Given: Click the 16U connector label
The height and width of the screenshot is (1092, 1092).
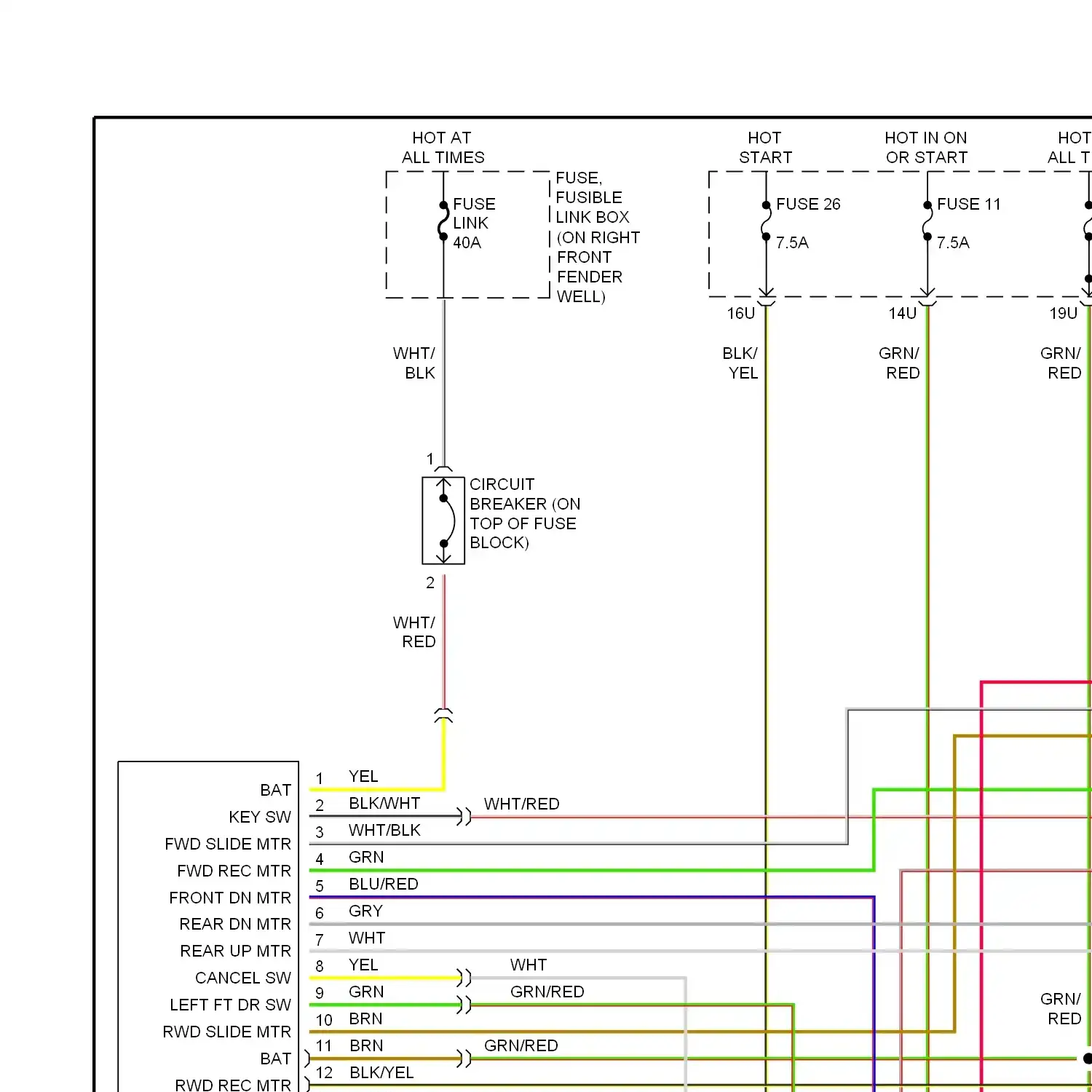Looking at the screenshot, I should pos(740,314).
